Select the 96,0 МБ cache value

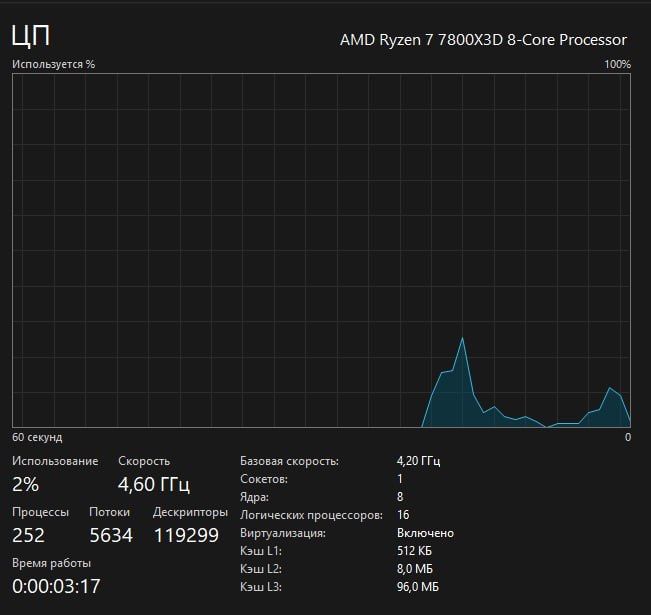coord(418,587)
